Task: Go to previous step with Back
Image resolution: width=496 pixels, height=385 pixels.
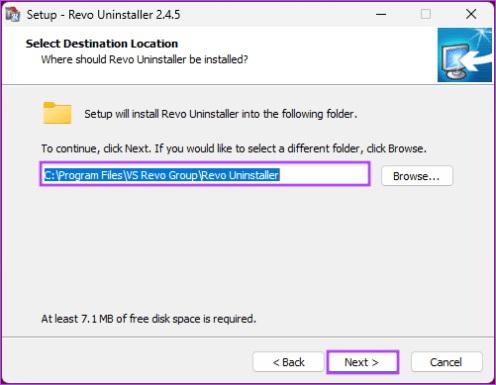Action: 288,362
